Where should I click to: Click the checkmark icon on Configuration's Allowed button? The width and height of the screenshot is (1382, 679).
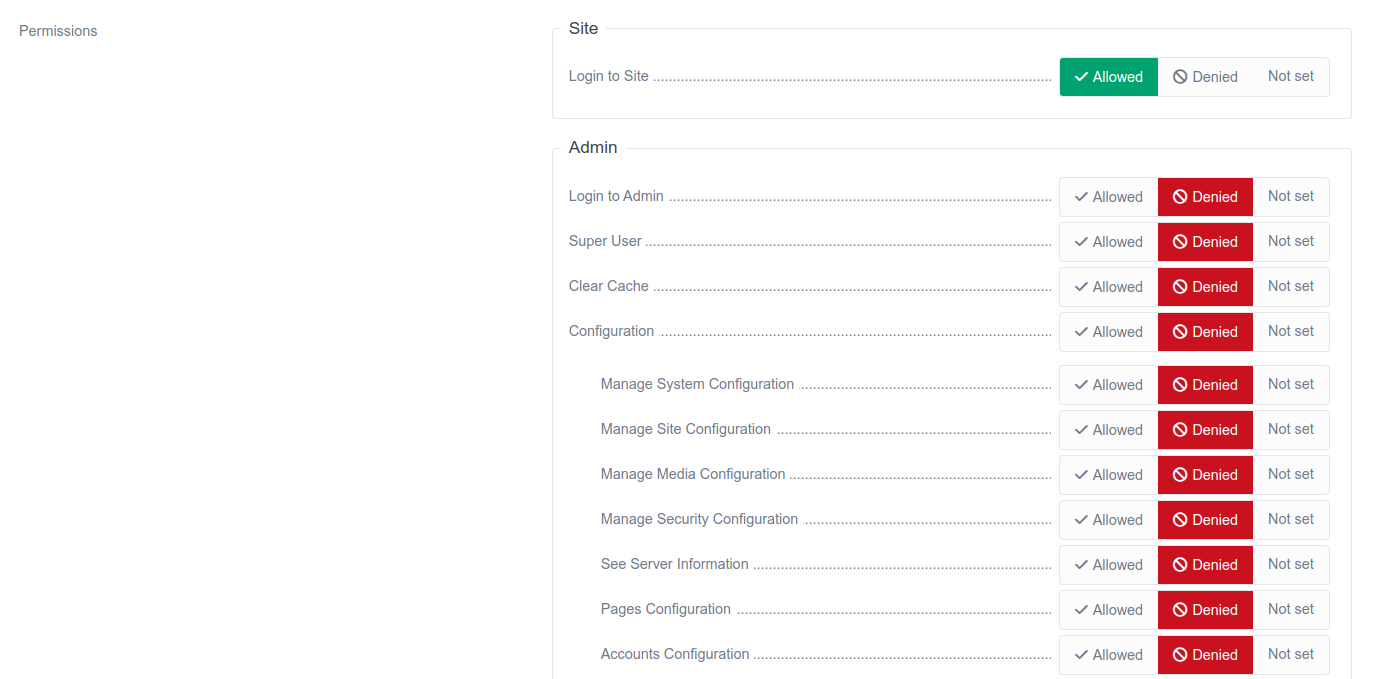click(1081, 332)
